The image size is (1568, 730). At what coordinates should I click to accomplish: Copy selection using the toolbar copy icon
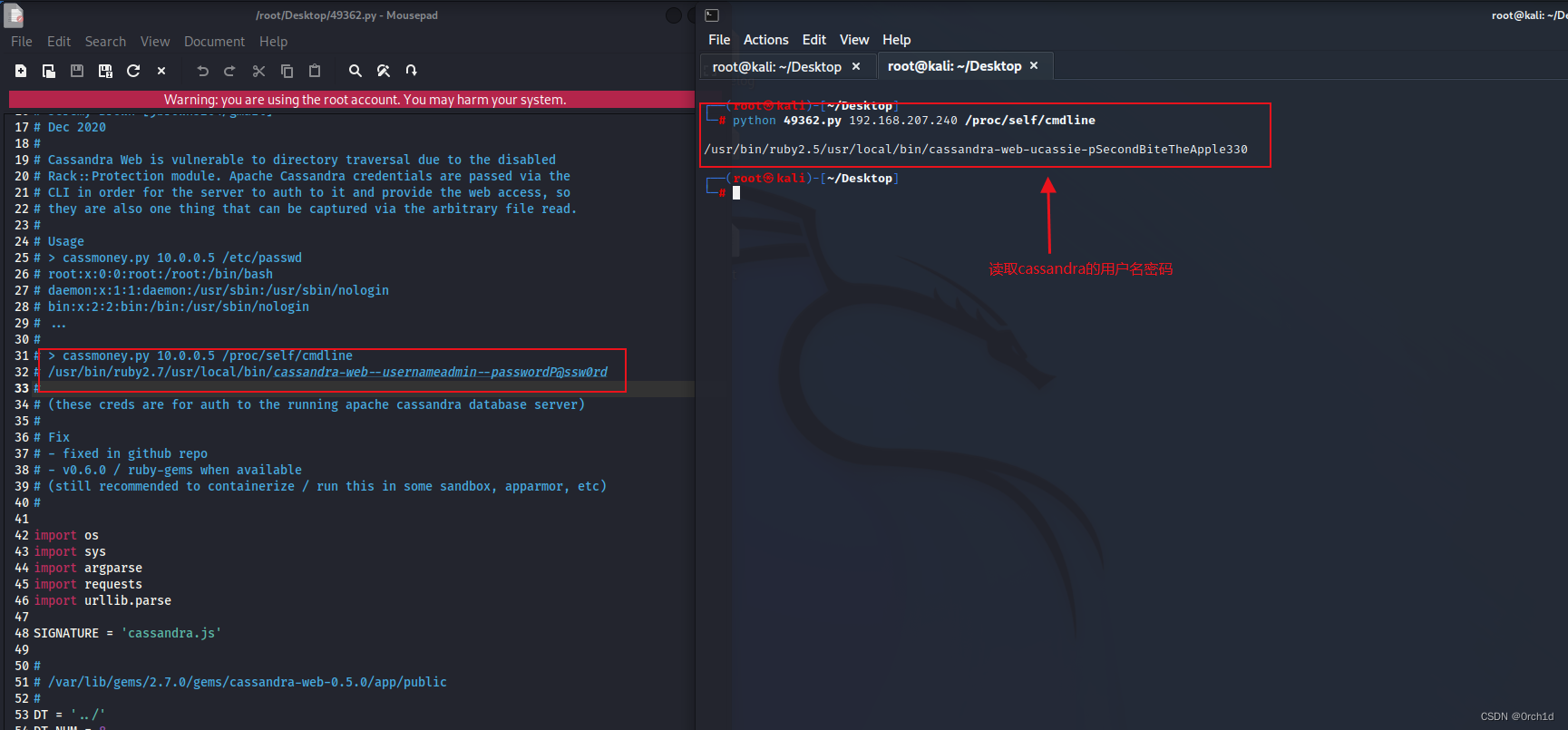point(287,71)
